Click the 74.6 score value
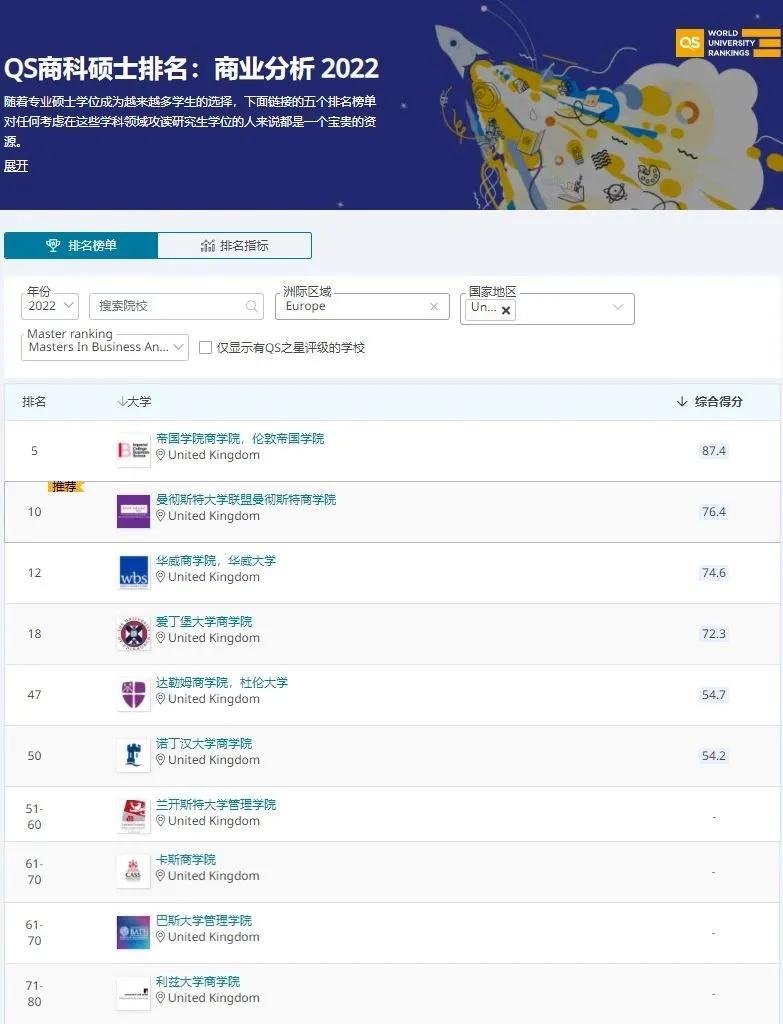Image resolution: width=783 pixels, height=1024 pixels. (714, 573)
